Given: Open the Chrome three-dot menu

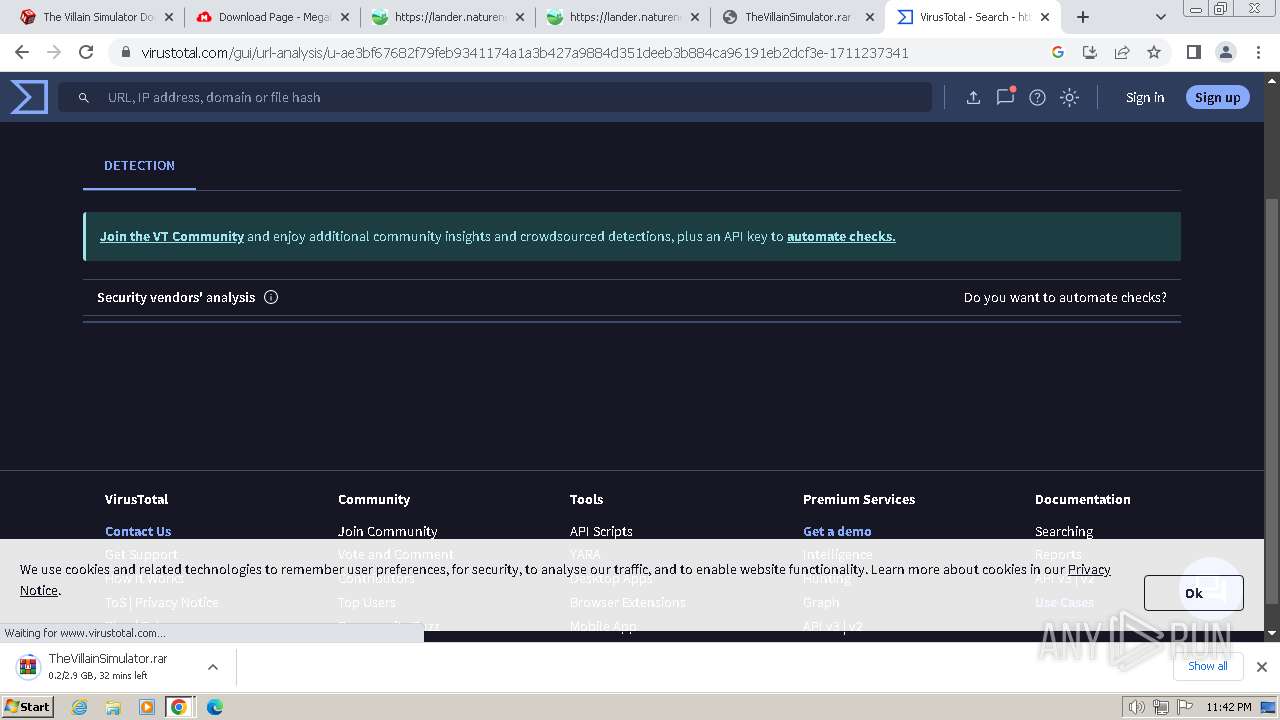Looking at the screenshot, I should (x=1258, y=52).
